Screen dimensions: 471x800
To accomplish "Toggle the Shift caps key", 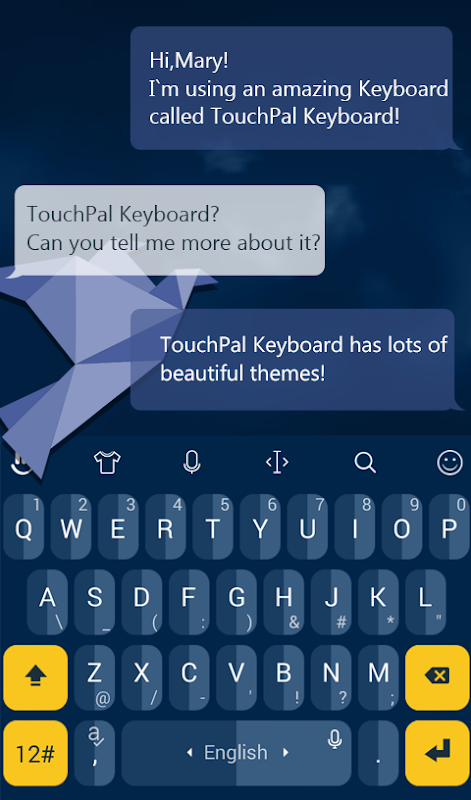I will (x=35, y=677).
